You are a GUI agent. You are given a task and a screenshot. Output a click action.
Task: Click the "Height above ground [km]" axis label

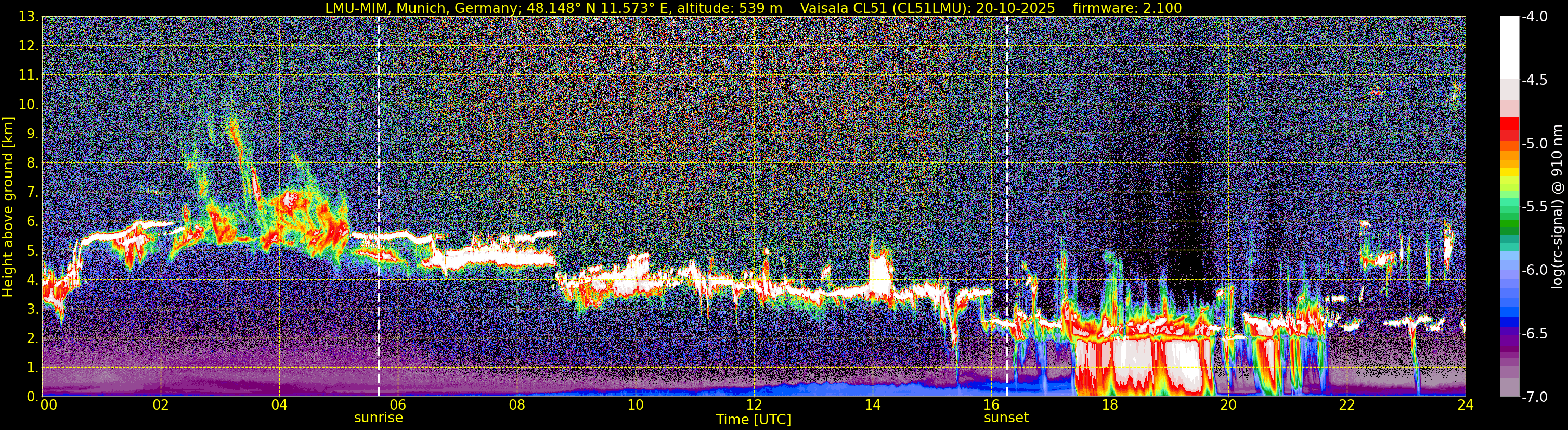(8, 206)
